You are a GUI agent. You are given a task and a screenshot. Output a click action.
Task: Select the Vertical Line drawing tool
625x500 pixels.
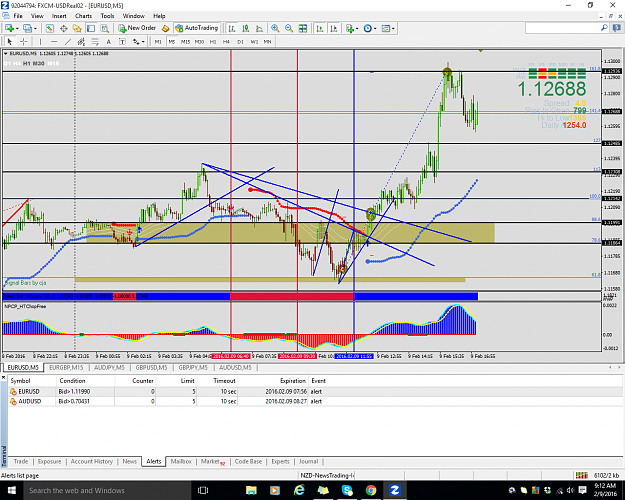40,41
